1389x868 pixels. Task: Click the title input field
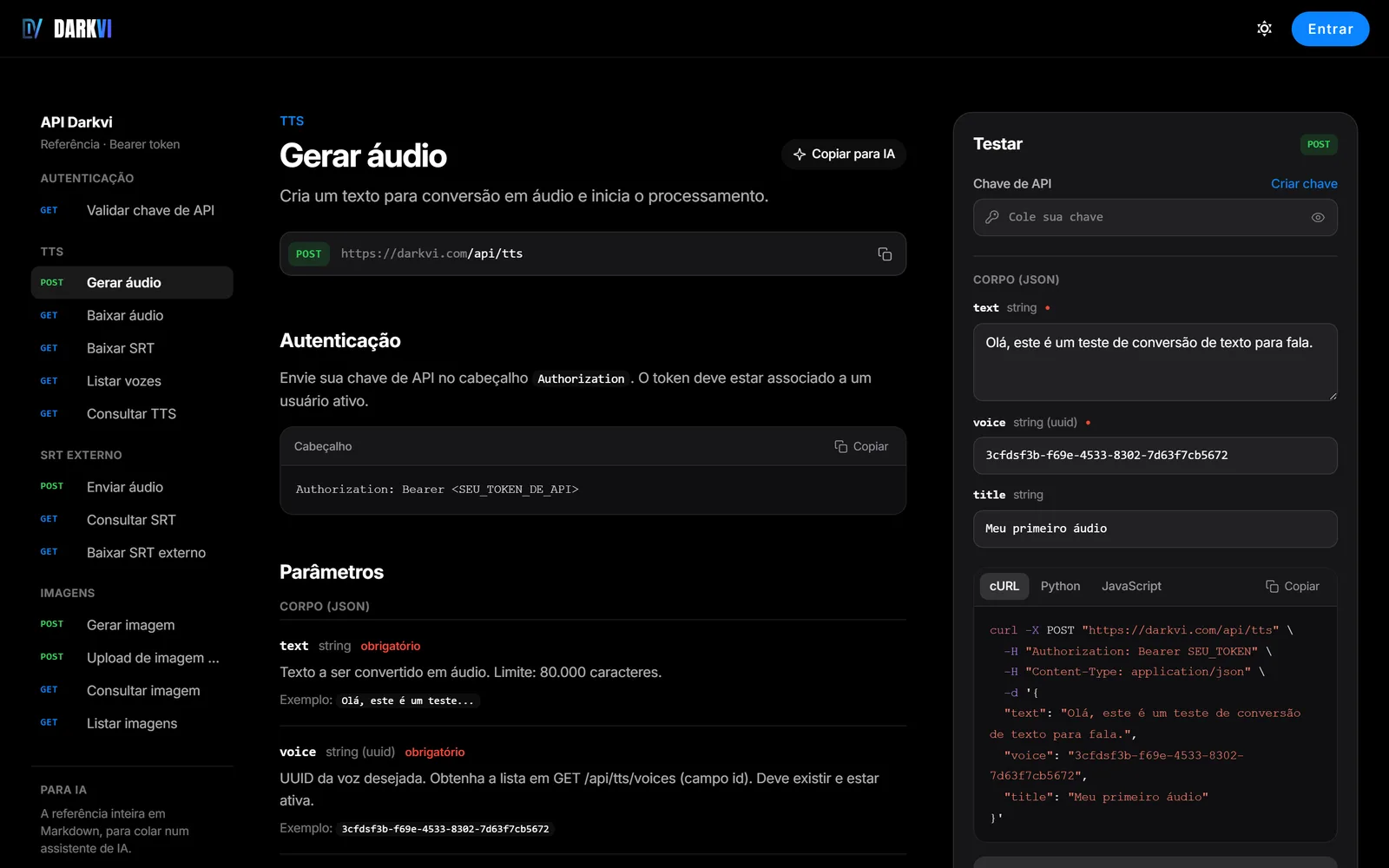(1155, 529)
